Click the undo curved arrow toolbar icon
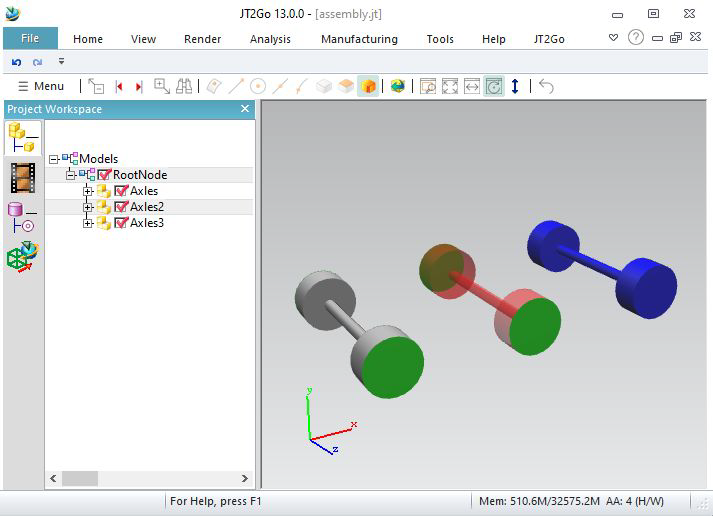 [546, 87]
